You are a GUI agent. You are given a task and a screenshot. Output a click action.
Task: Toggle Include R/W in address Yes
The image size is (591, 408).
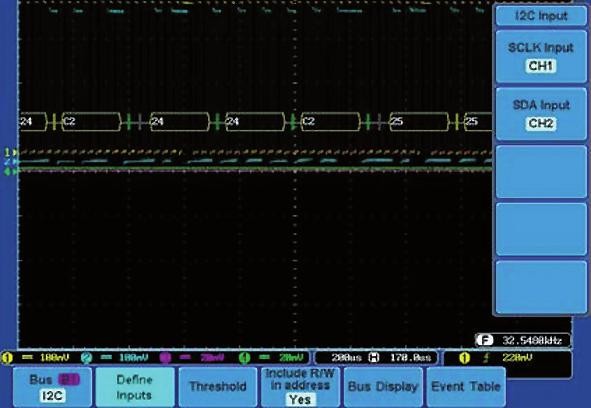[300, 387]
